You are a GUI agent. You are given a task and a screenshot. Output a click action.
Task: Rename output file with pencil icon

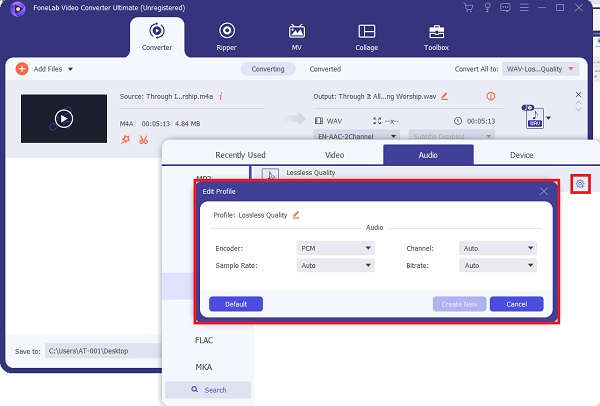click(444, 96)
